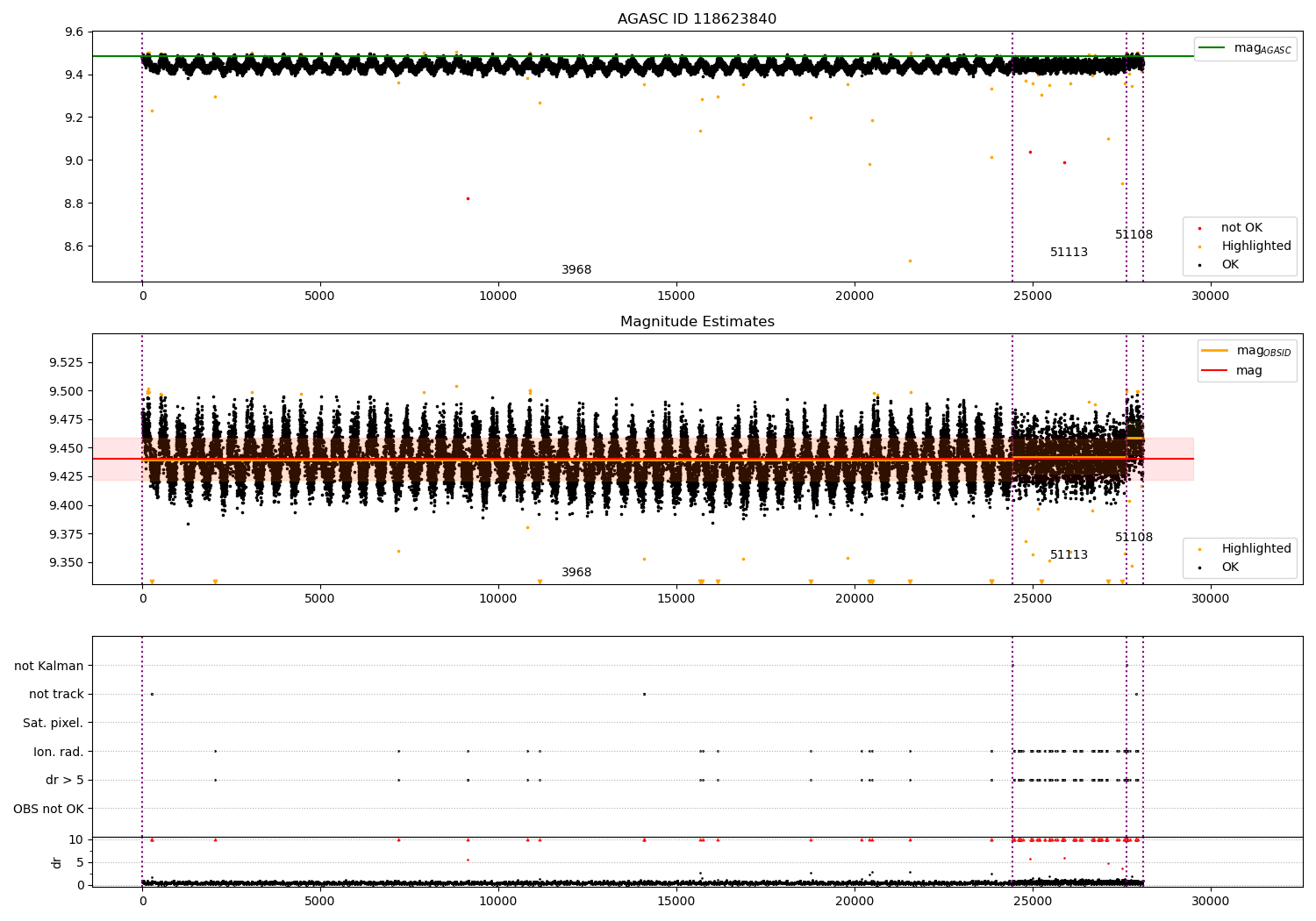Click the 'not Kalman' y-axis label

click(49, 666)
